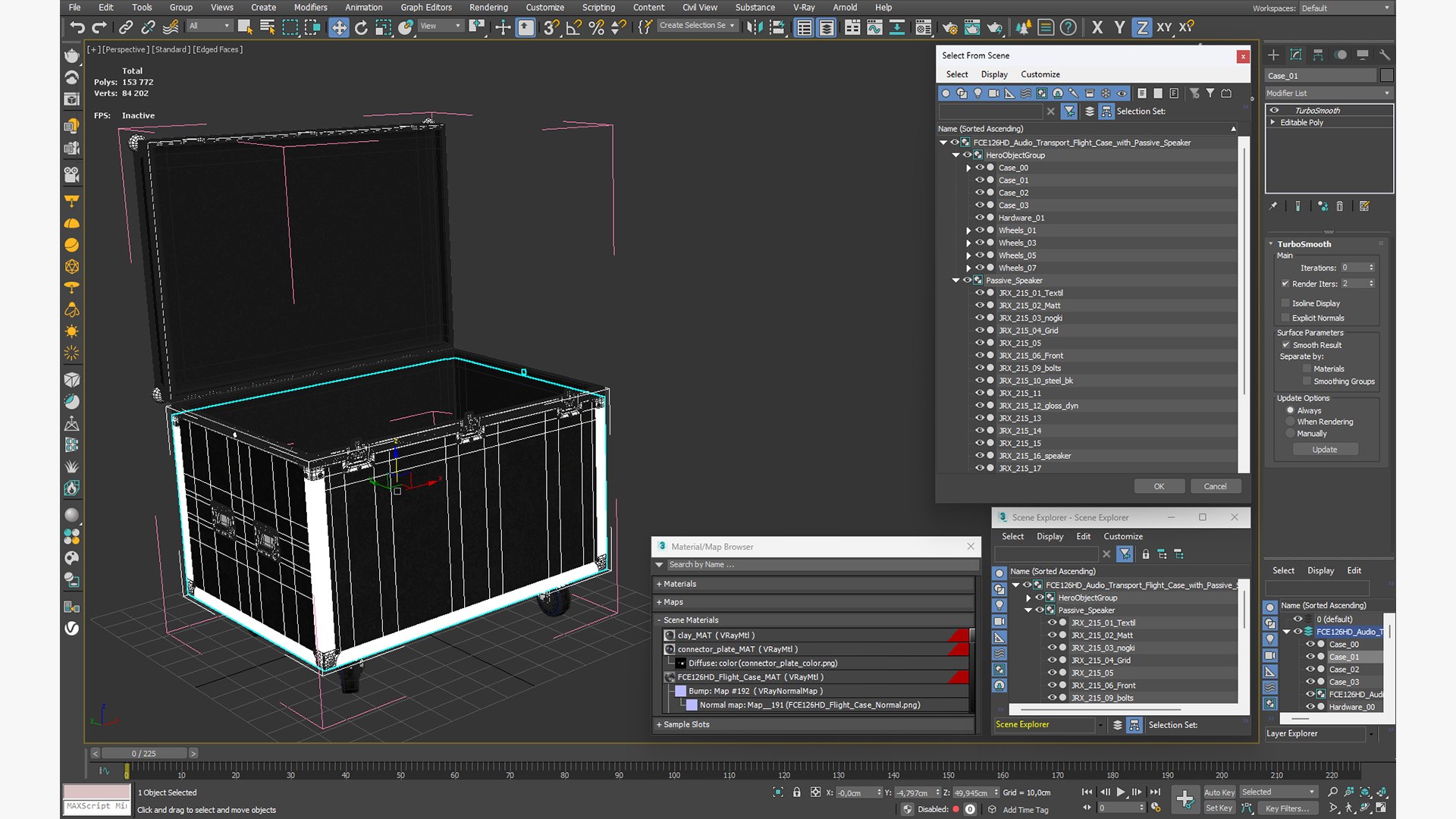This screenshot has width=1456, height=819.
Task: Click the Link selection chain icon
Action: pyautogui.click(x=125, y=27)
